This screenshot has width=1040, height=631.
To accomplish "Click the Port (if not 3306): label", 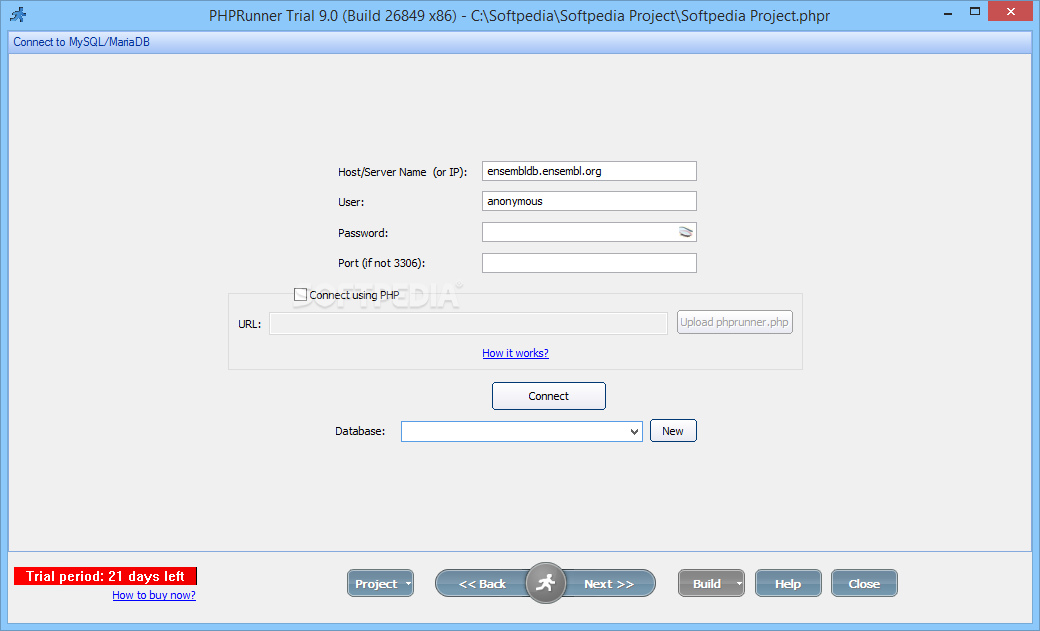I will tap(381, 263).
